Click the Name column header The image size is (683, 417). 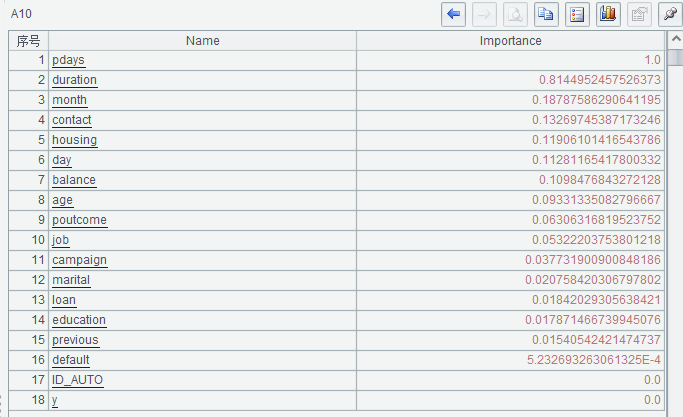pyautogui.click(x=203, y=41)
